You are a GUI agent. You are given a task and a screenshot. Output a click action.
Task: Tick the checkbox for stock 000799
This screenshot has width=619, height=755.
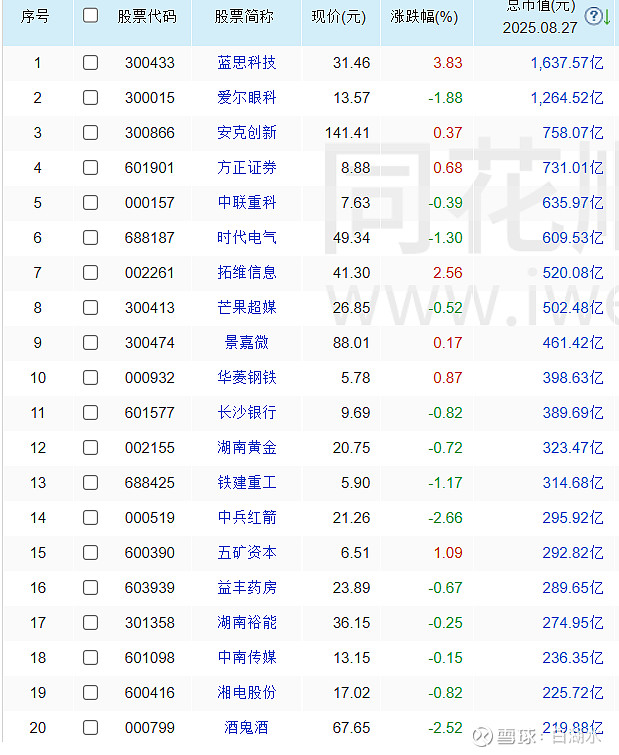(x=90, y=728)
